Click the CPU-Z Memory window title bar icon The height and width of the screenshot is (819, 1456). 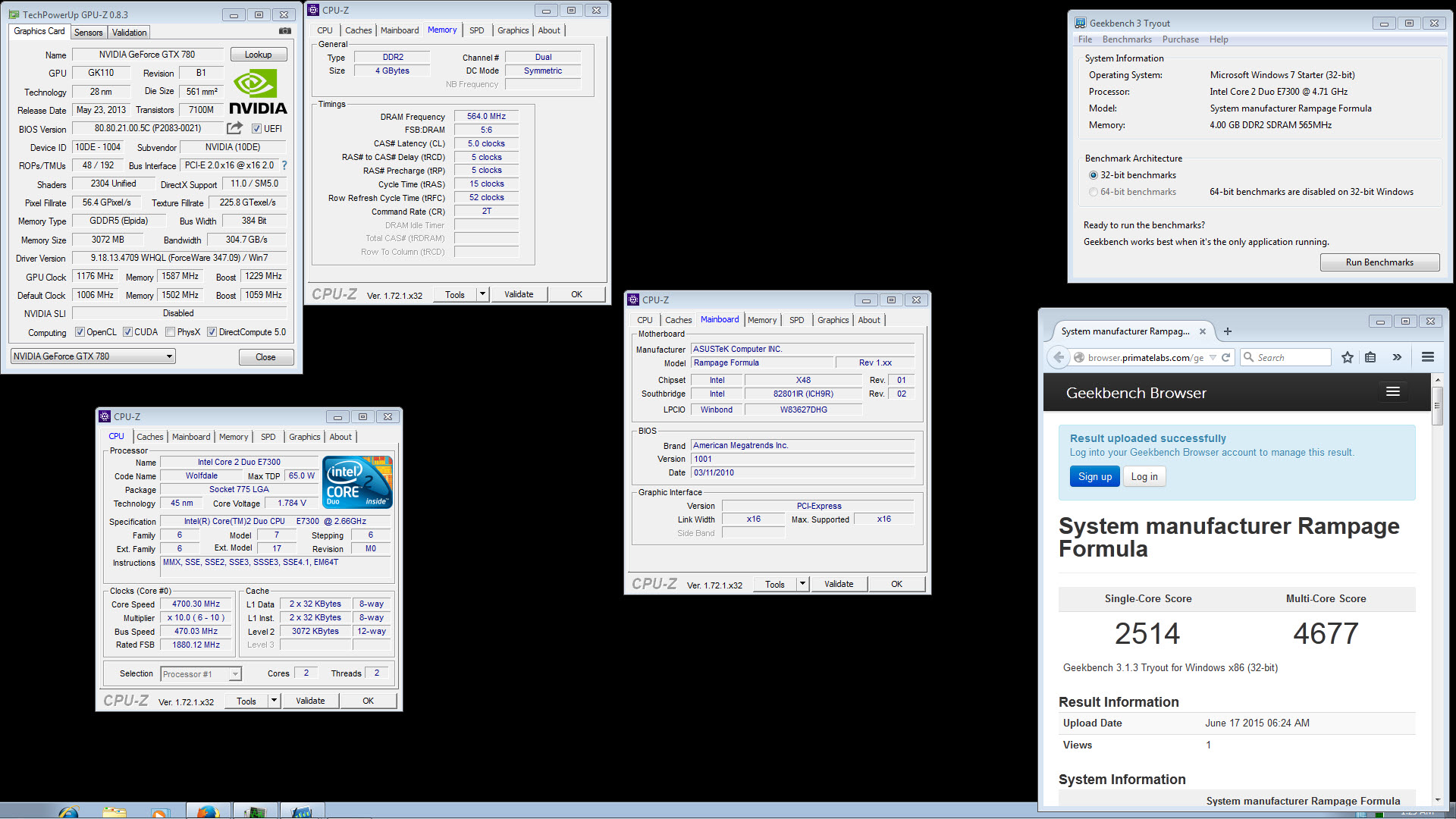(x=313, y=10)
